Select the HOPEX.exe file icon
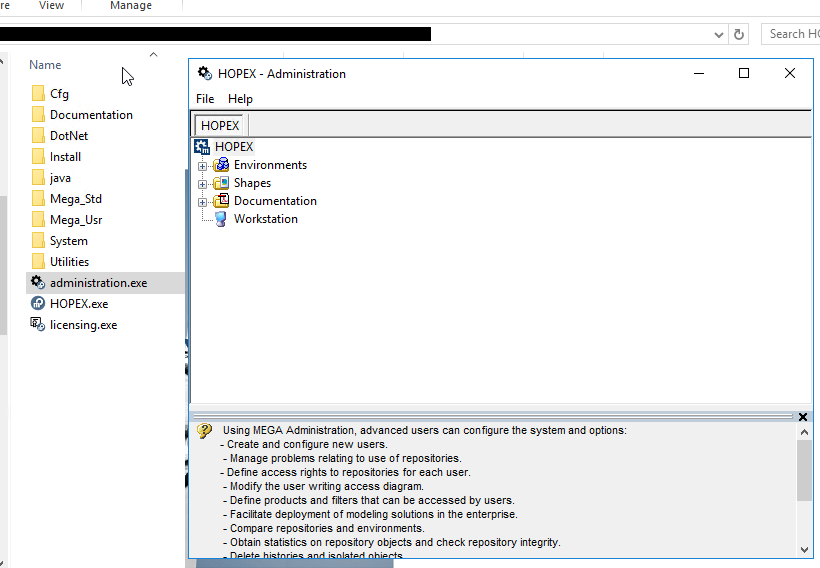Image resolution: width=820 pixels, height=568 pixels. [38, 304]
